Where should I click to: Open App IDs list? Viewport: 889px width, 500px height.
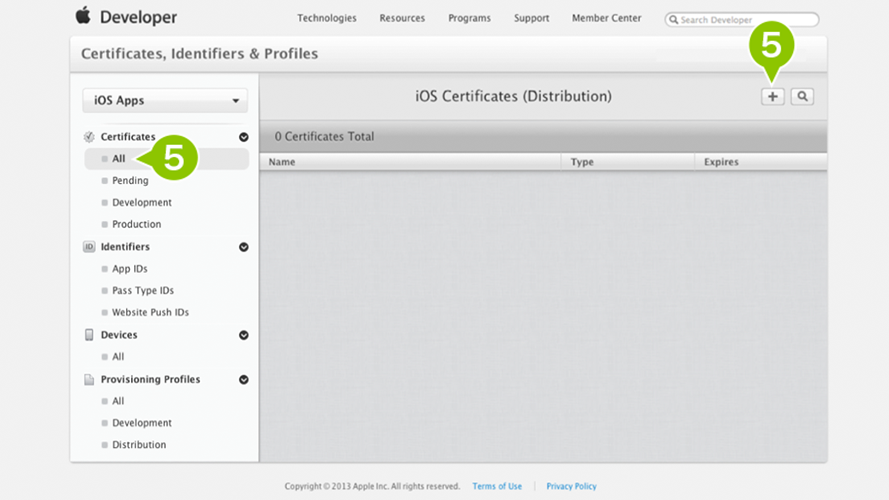[x=129, y=269]
